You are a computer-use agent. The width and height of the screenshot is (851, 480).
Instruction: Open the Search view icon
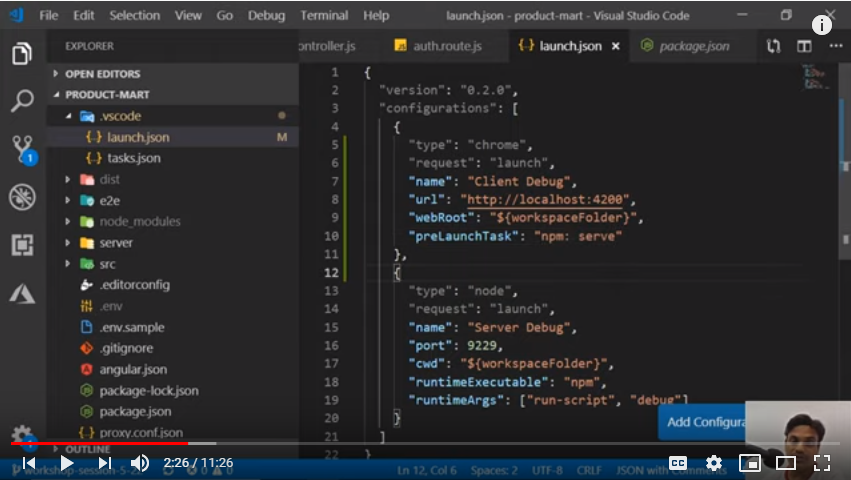point(22,101)
